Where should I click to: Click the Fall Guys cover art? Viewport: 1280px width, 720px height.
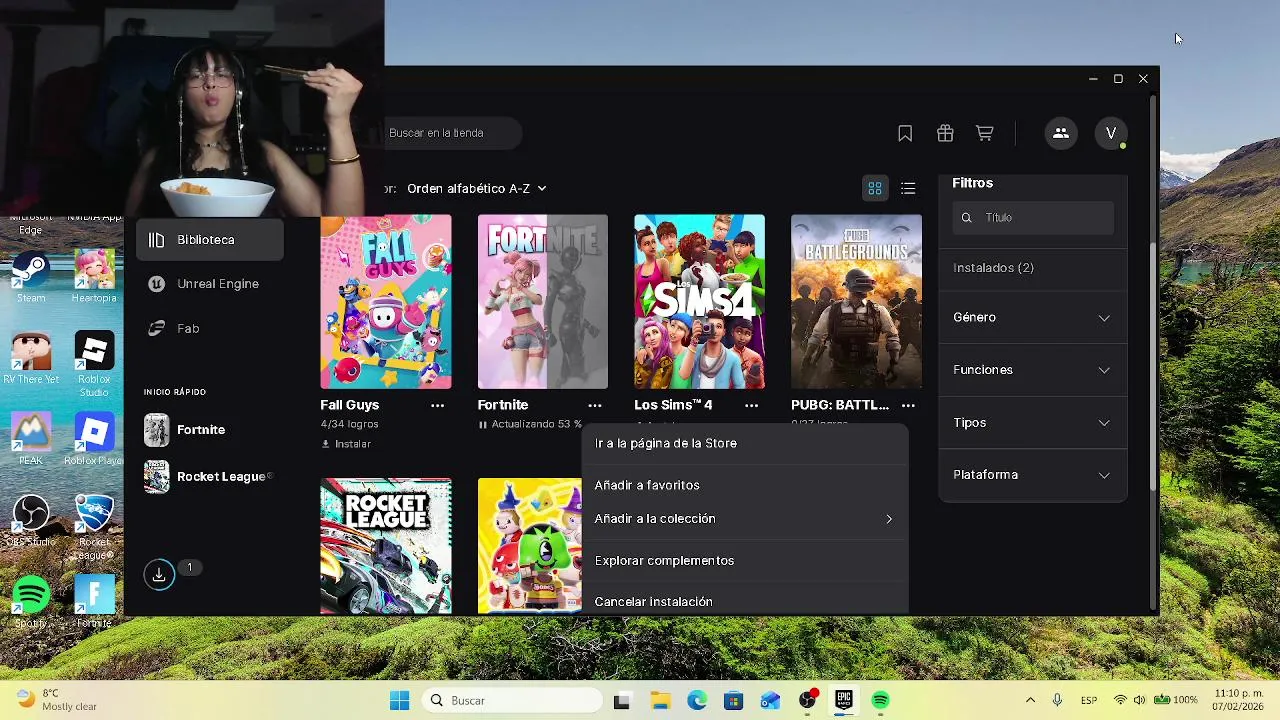click(386, 302)
